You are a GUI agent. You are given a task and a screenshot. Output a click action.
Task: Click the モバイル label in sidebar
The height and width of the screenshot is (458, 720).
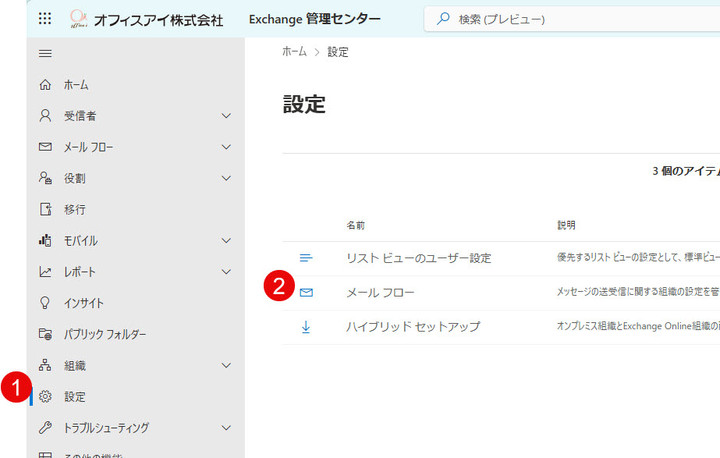click(x=80, y=241)
